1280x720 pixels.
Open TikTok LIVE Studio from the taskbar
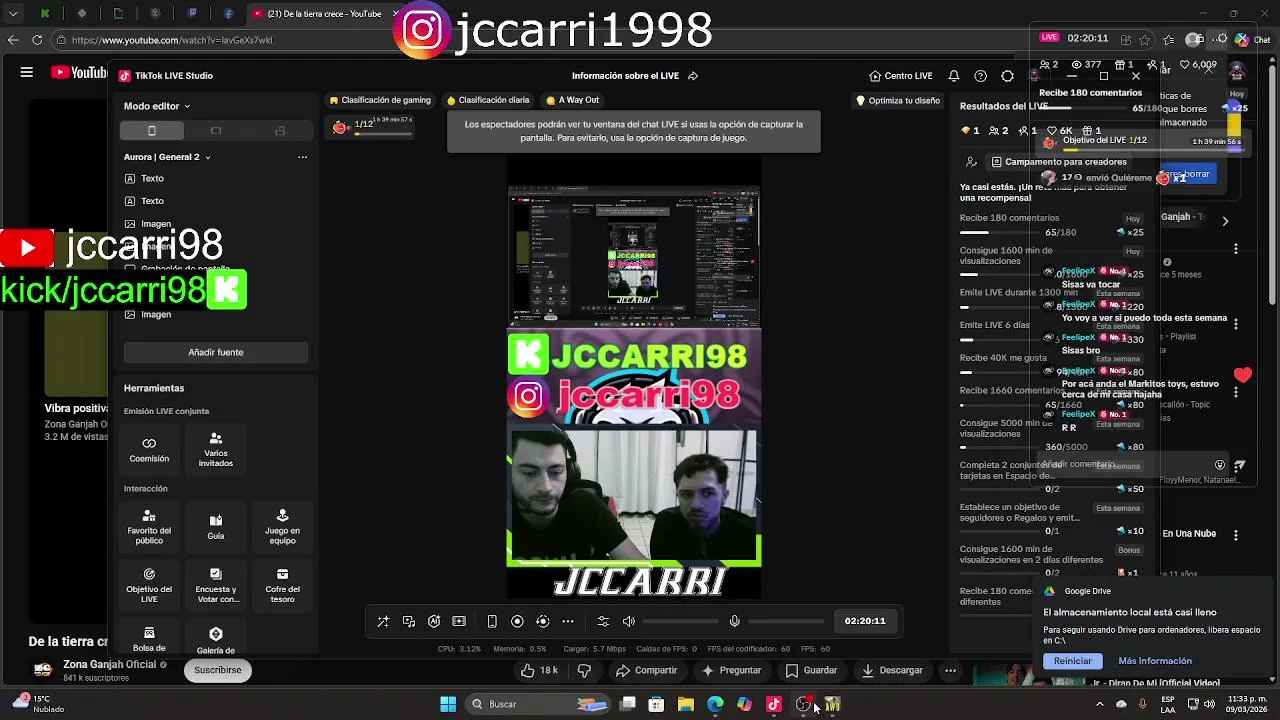coord(773,704)
